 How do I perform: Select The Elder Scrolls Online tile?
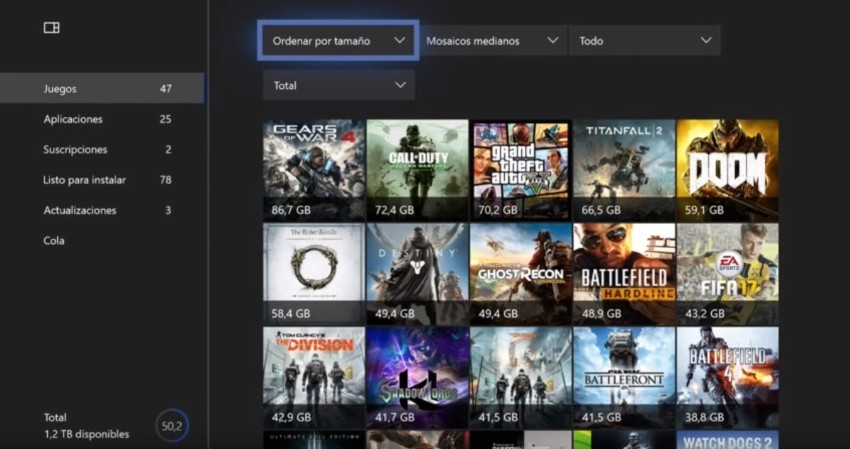point(314,274)
